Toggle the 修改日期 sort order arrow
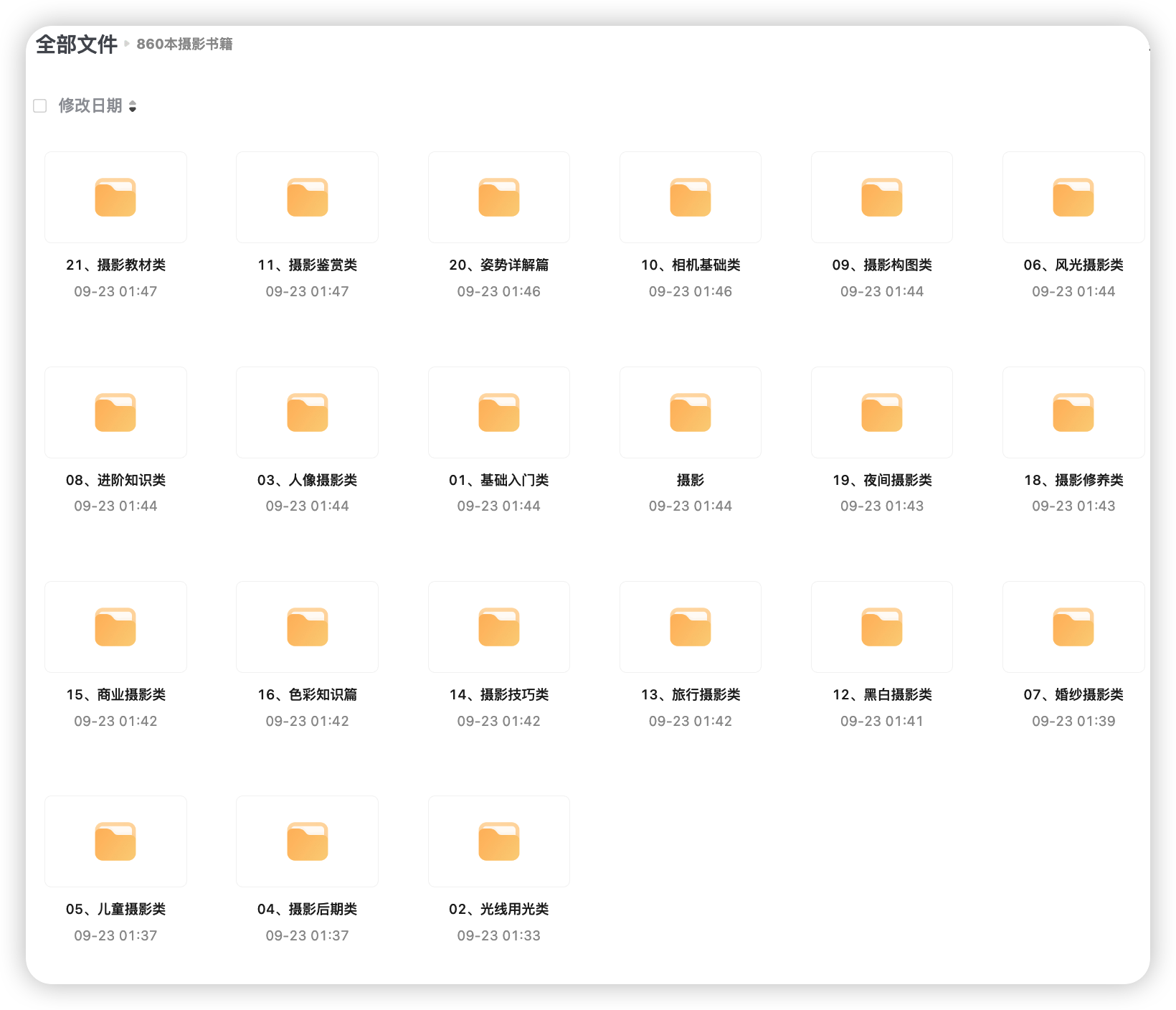Screen dimensions: 1176x1010 (133, 106)
